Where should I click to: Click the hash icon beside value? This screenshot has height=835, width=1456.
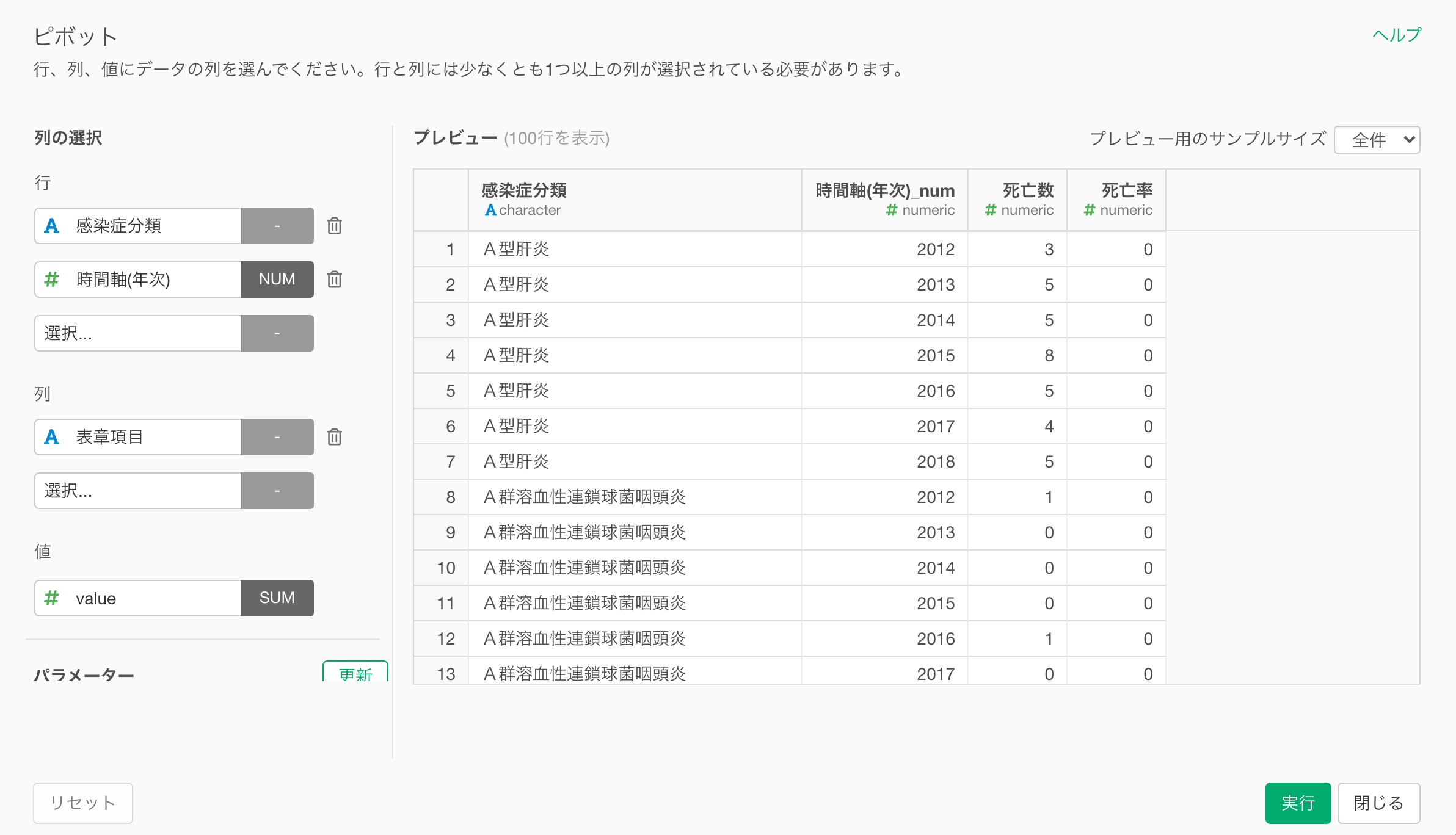(51, 598)
